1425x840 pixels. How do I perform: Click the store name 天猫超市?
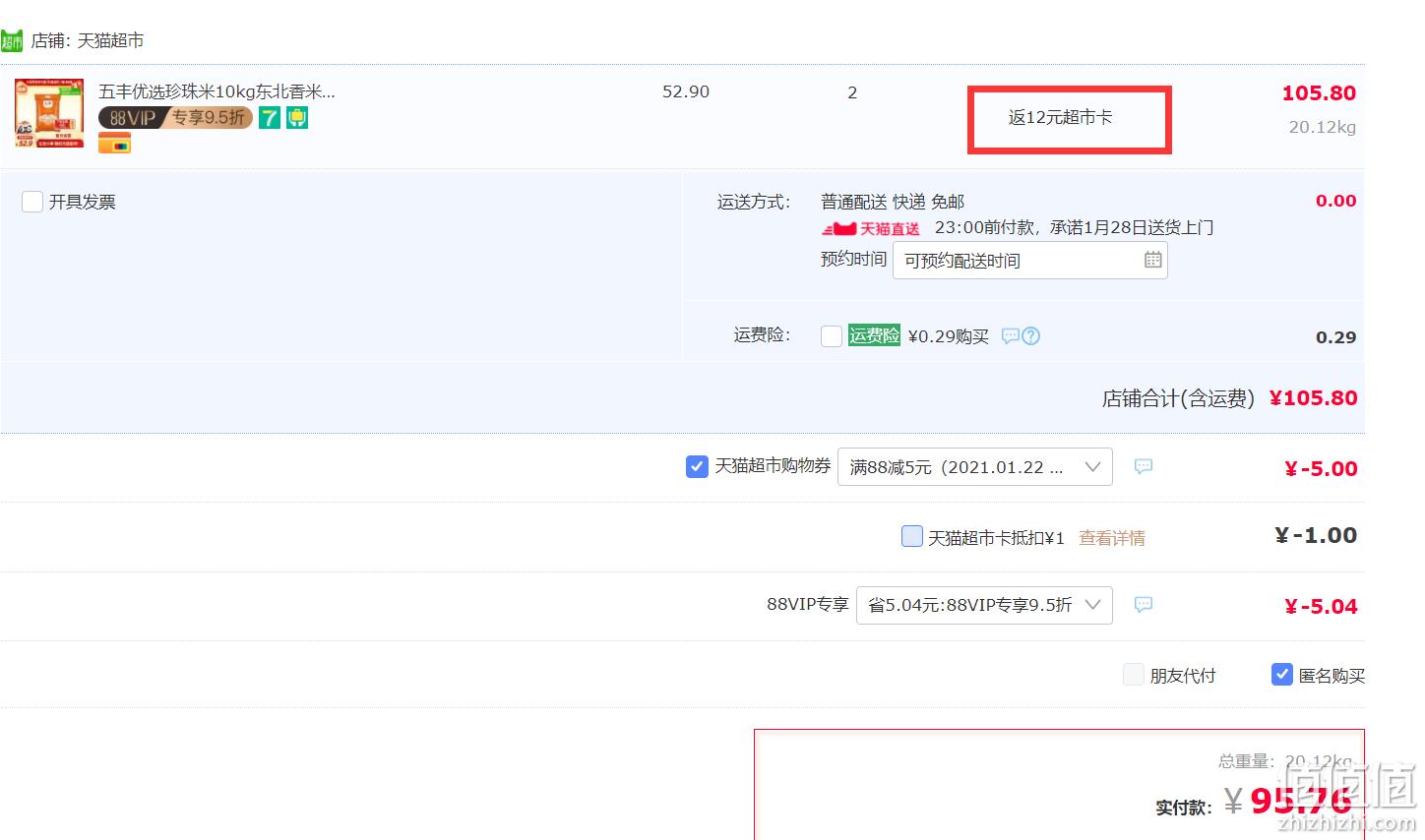(110, 40)
